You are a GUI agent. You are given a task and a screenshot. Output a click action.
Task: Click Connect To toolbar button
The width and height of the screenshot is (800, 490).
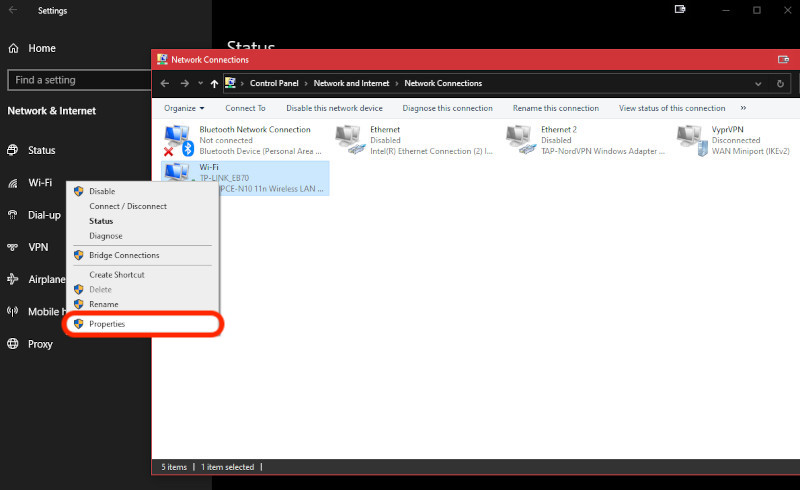pyautogui.click(x=245, y=108)
